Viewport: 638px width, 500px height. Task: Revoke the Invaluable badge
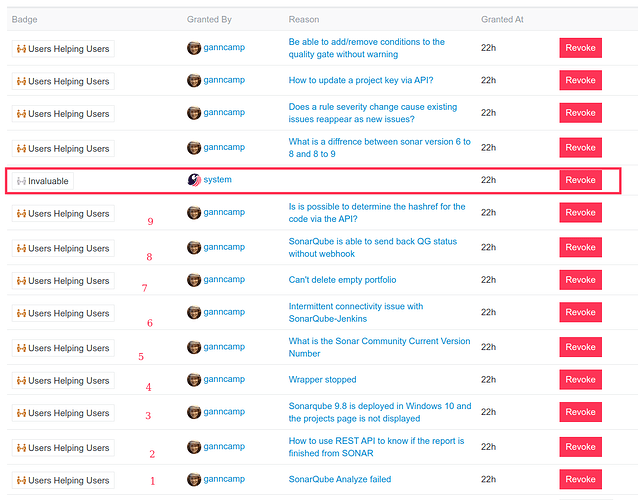(580, 180)
